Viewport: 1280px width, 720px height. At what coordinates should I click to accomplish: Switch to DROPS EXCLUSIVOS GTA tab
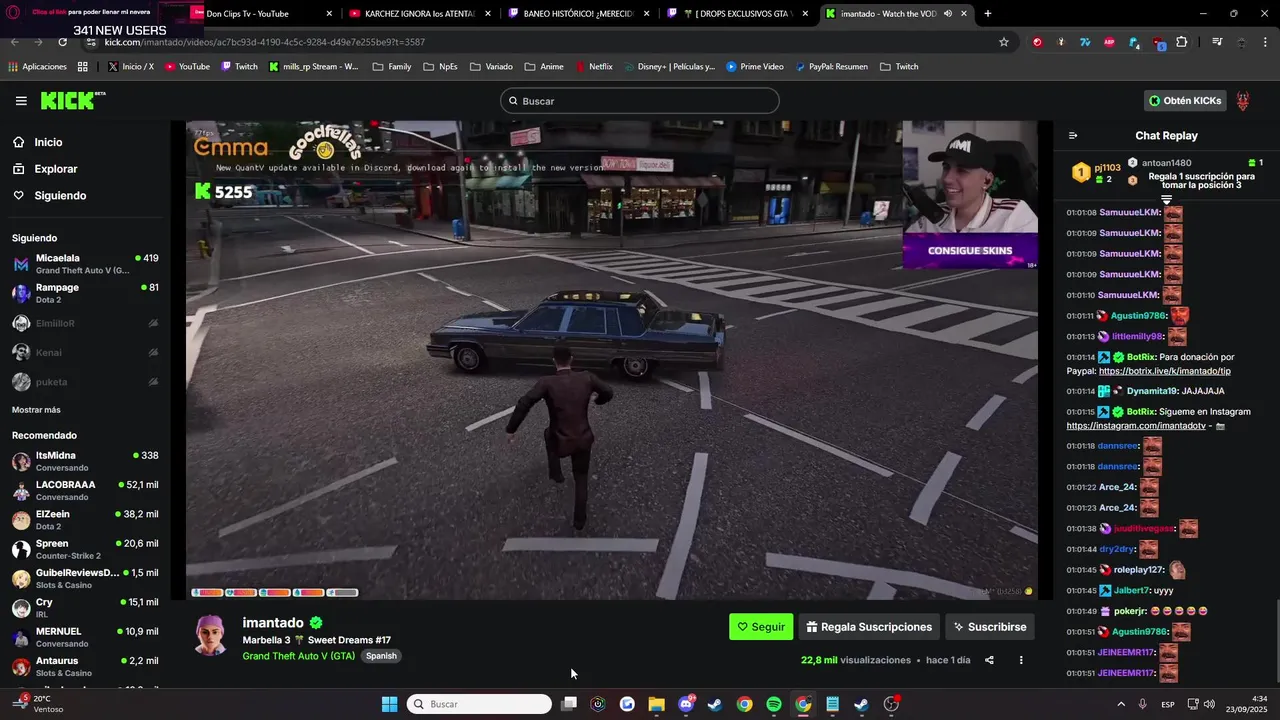tap(738, 14)
